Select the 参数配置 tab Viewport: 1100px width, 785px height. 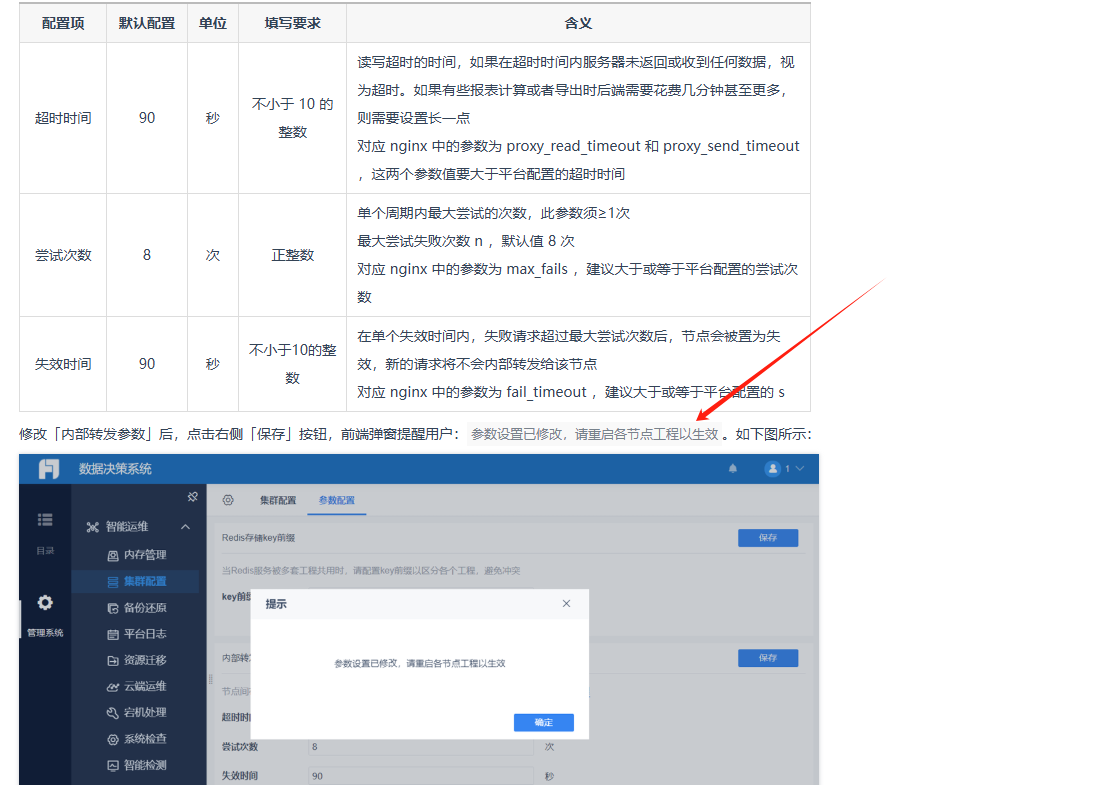coord(336,500)
